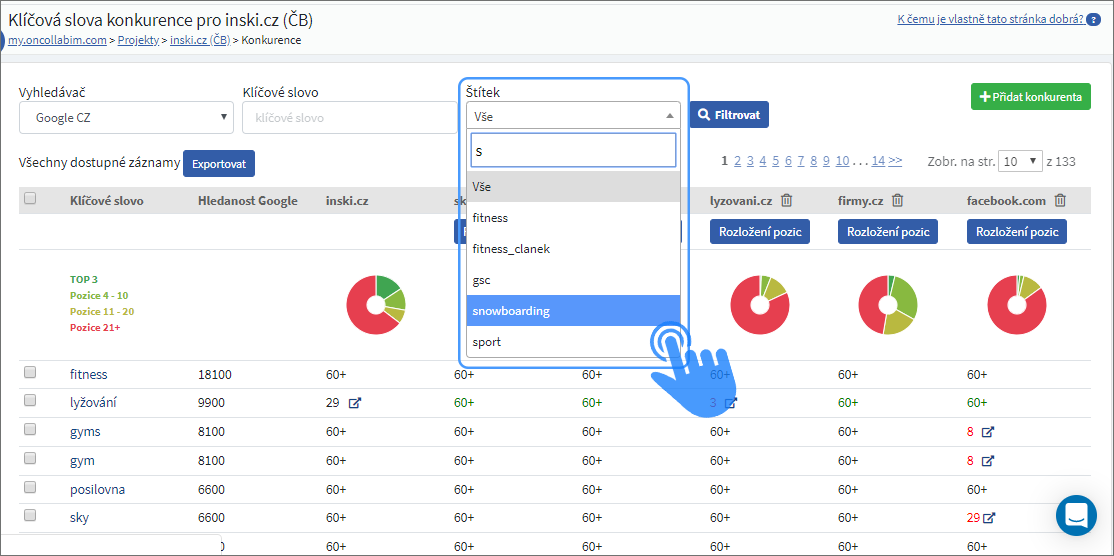Open 'K čemu je vlastně tato stránka dobrá?' link
Screen dimensions: 1114x556
pos(990,19)
